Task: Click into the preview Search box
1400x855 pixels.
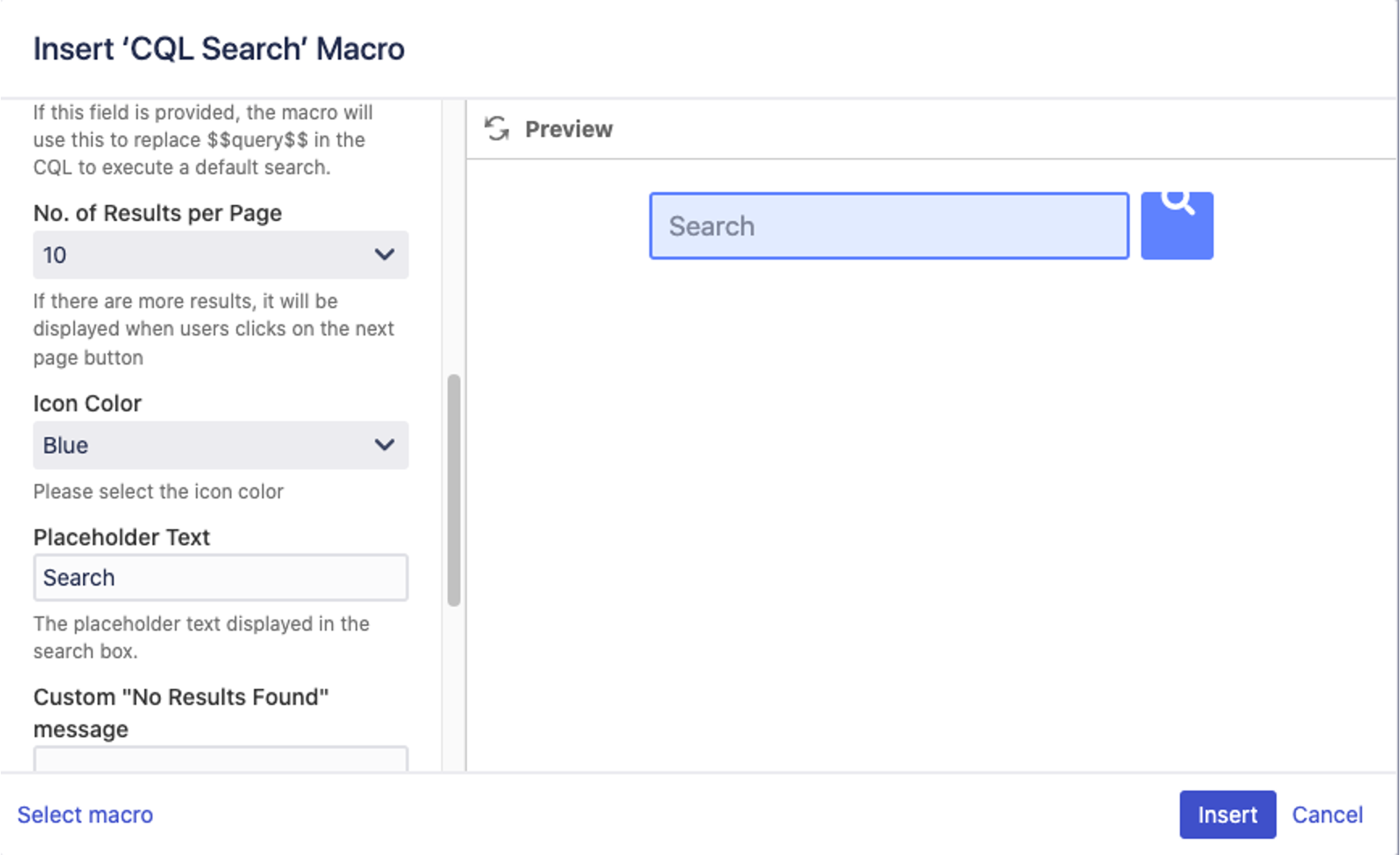Action: coord(889,226)
